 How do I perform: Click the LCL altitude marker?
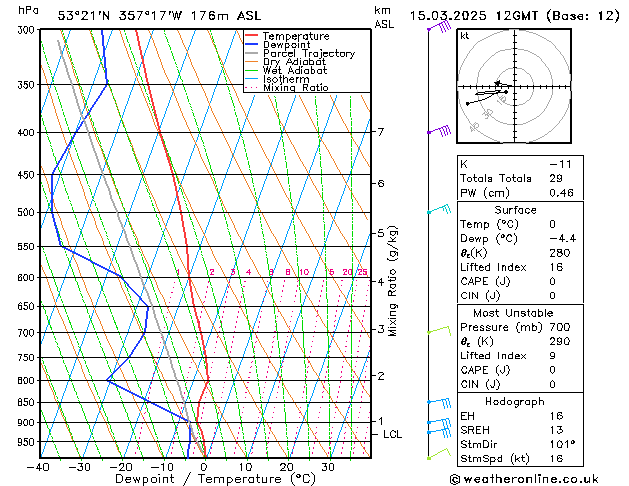392,434
